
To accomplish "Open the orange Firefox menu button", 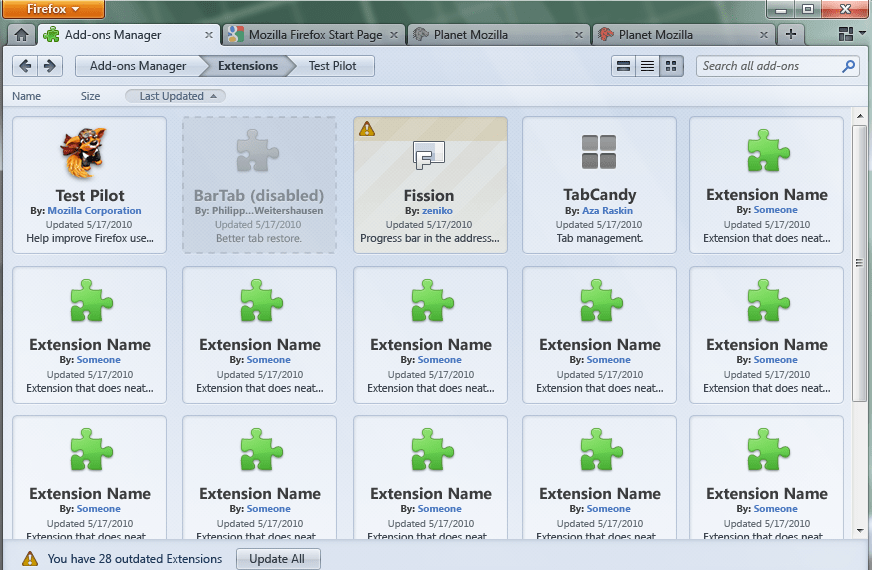I will click(53, 9).
